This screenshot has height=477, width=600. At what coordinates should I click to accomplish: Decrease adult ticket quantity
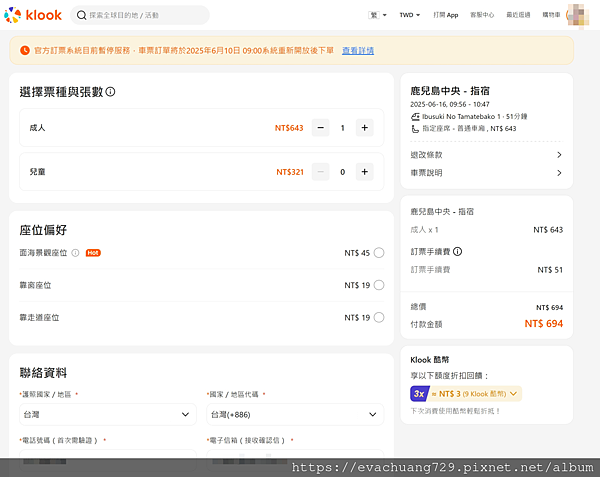[321, 128]
